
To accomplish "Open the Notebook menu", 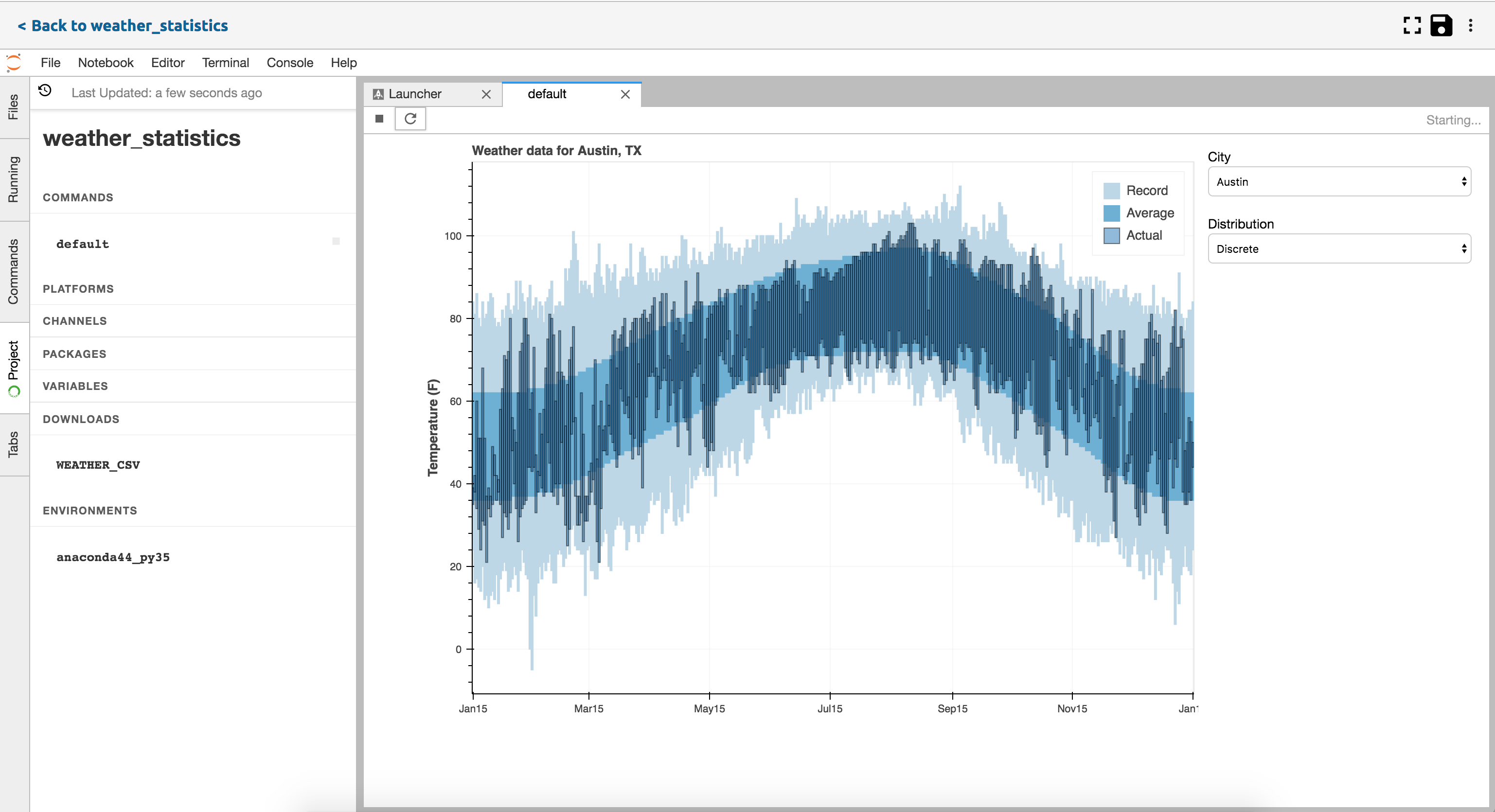I will coord(106,63).
